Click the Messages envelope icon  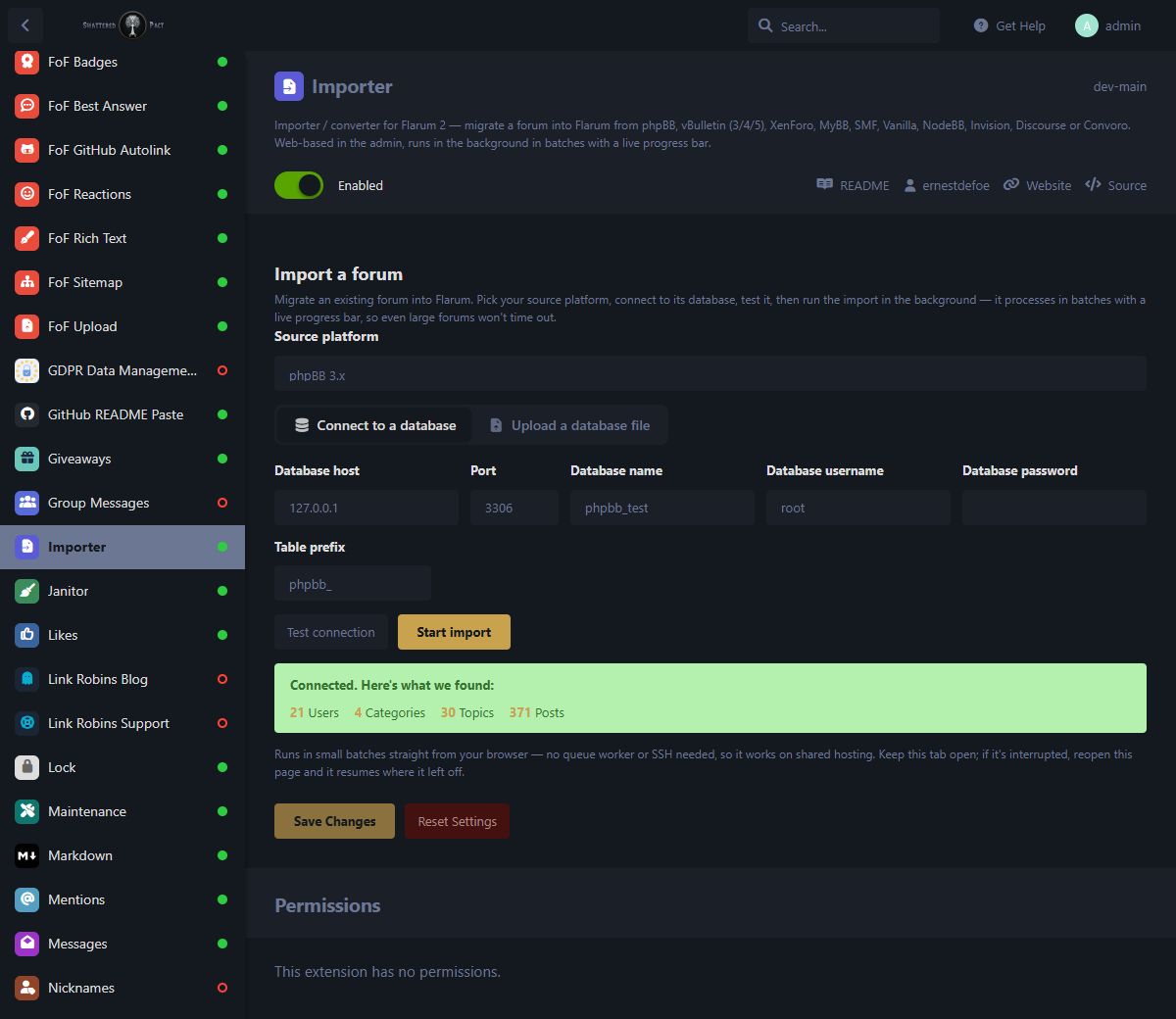(27, 944)
